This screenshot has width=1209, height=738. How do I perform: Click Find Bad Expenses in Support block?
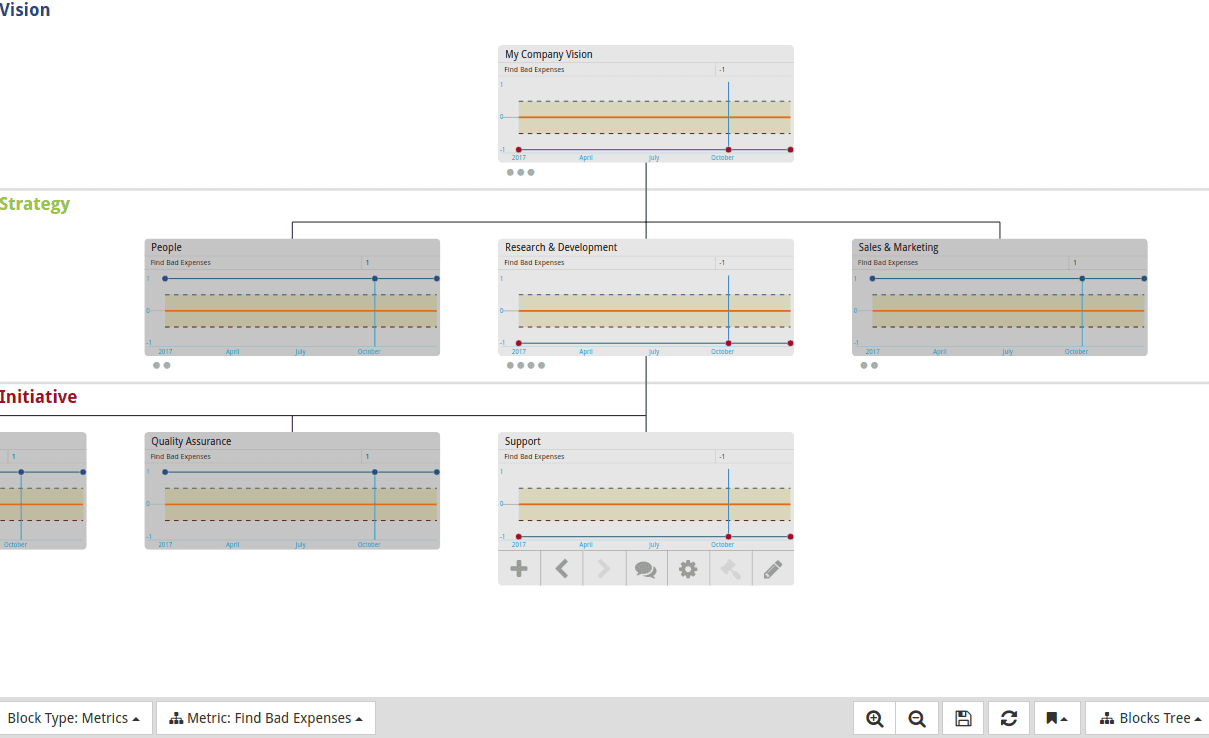(534, 457)
